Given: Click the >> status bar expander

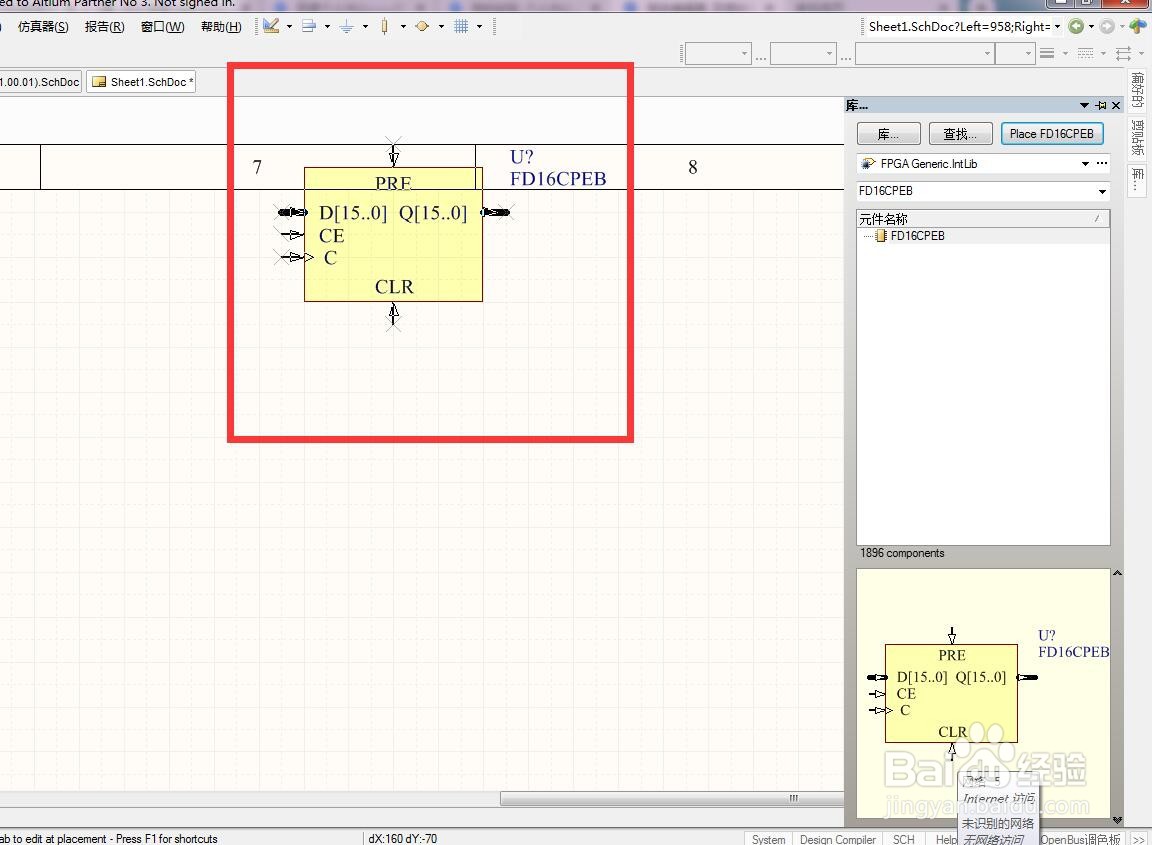Looking at the screenshot, I should [1138, 839].
